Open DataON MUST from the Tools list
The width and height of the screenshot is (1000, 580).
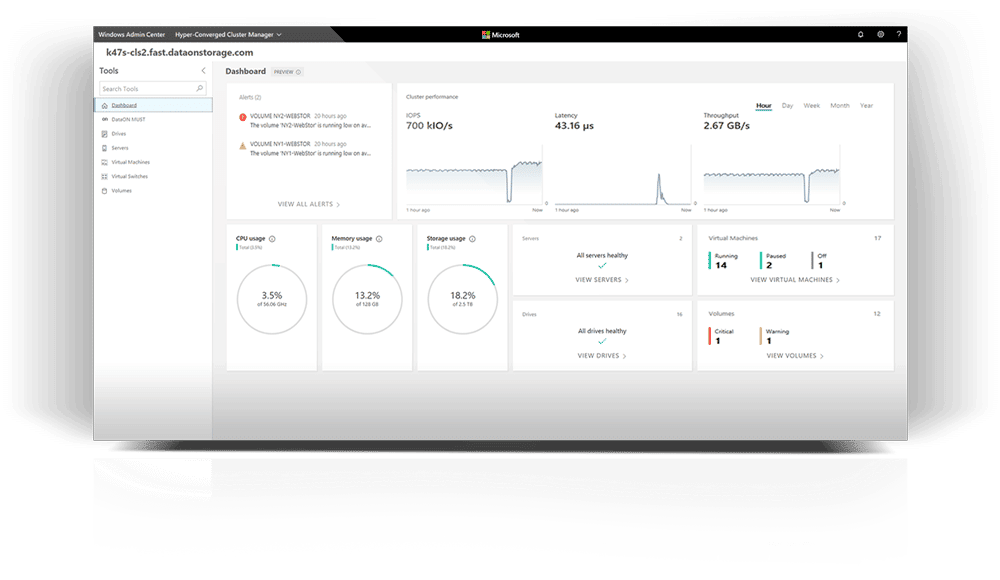click(128, 120)
